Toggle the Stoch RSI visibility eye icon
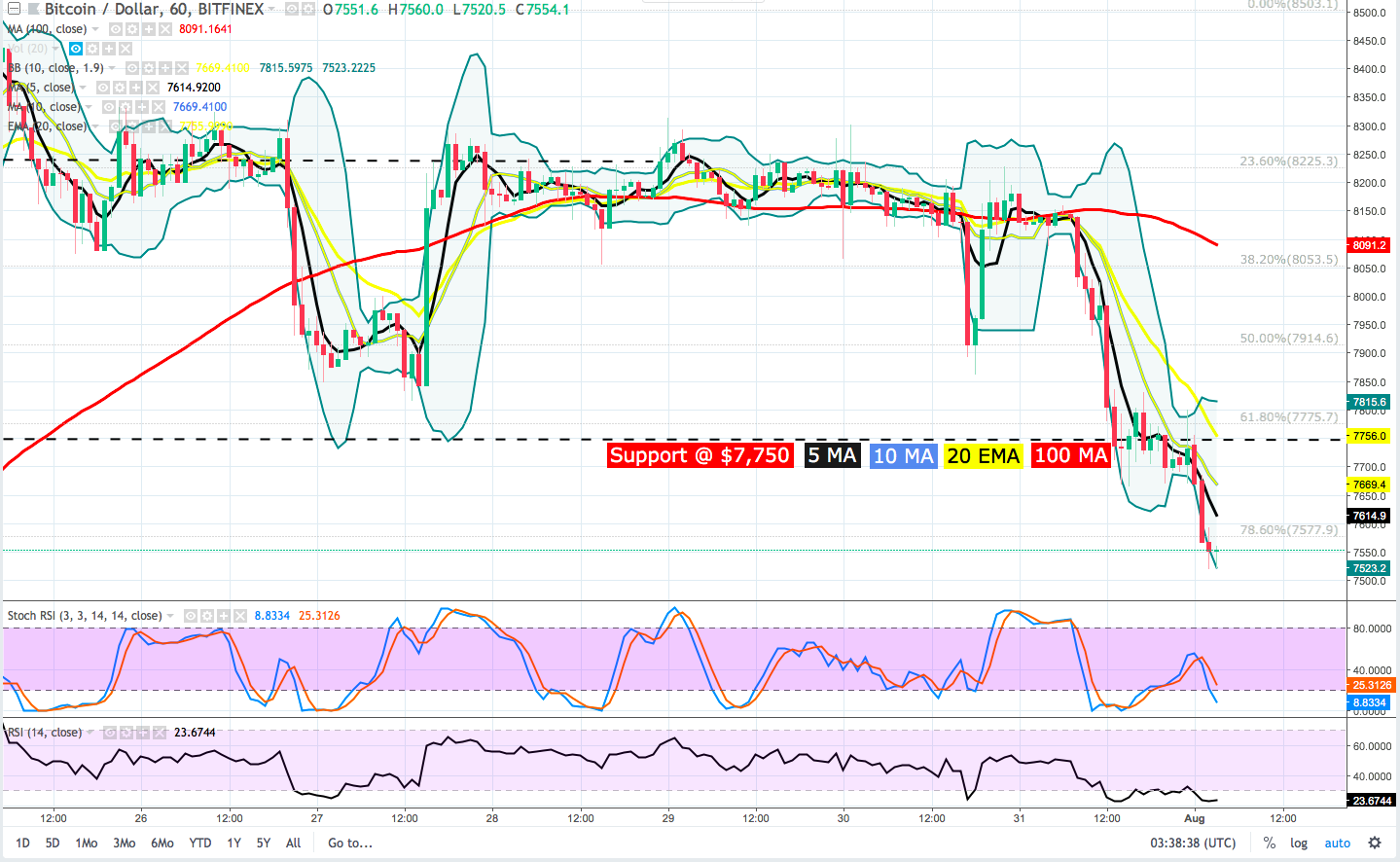Image resolution: width=1400 pixels, height=862 pixels. [x=191, y=614]
